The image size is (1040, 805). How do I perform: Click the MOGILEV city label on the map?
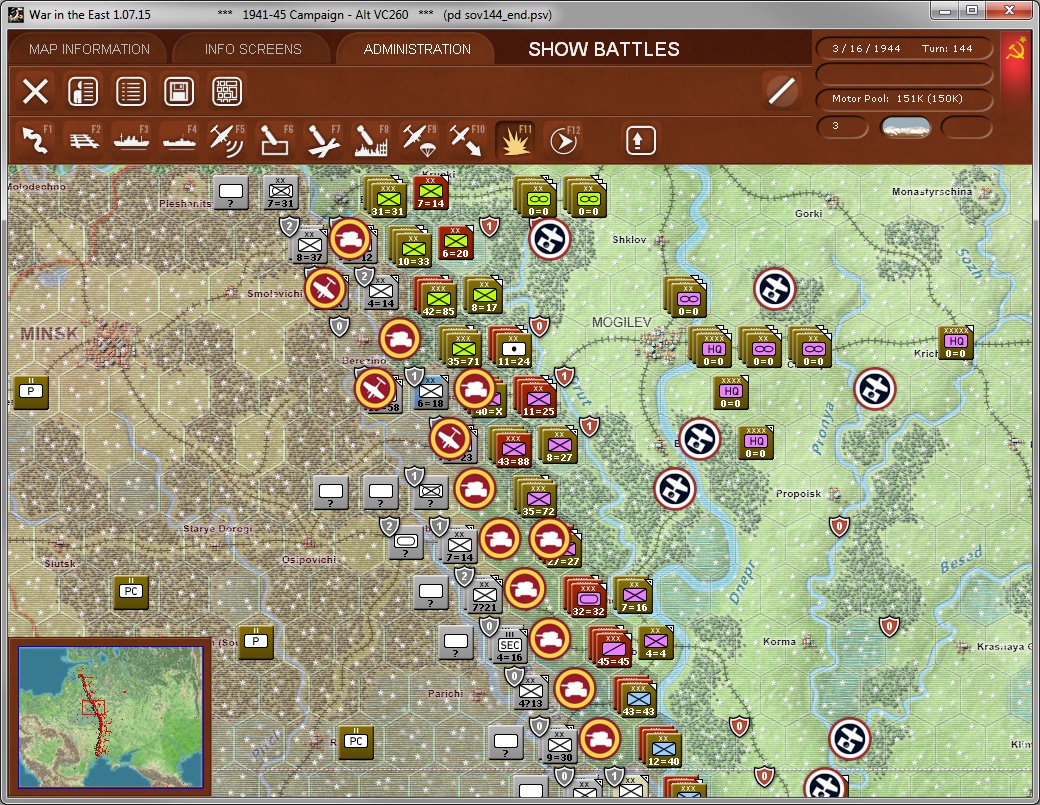pos(621,322)
